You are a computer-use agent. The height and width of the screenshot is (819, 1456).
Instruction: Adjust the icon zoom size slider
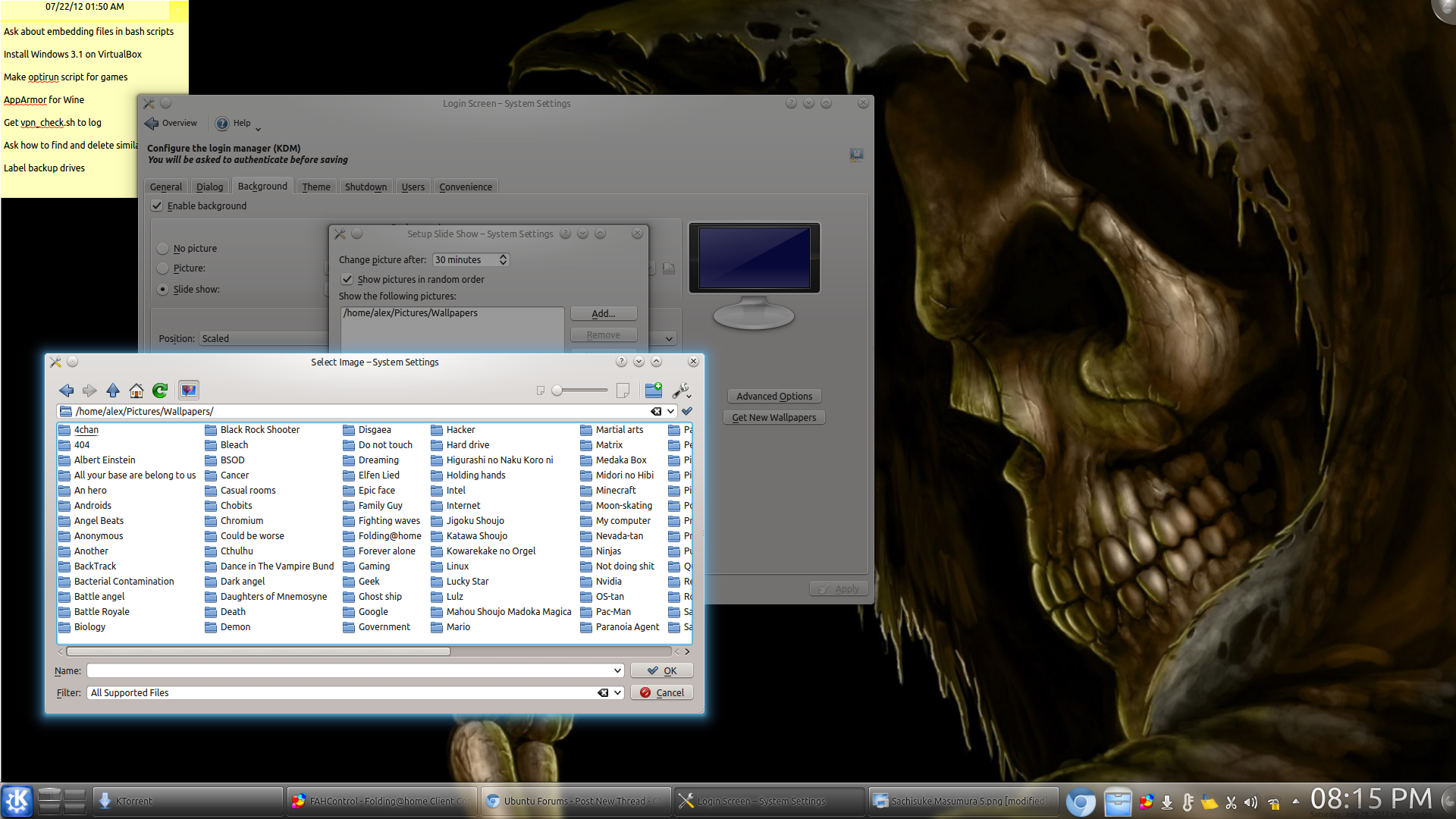point(557,391)
